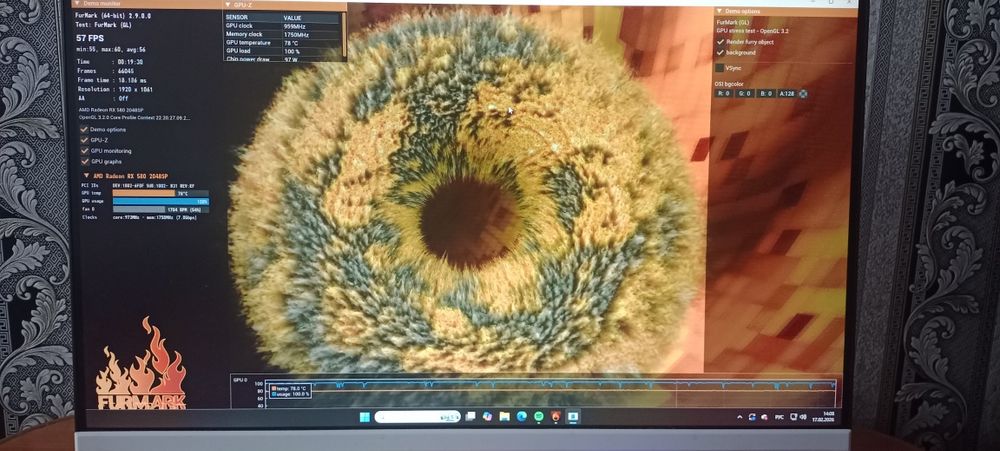Open the Windows Start menu

click(364, 417)
